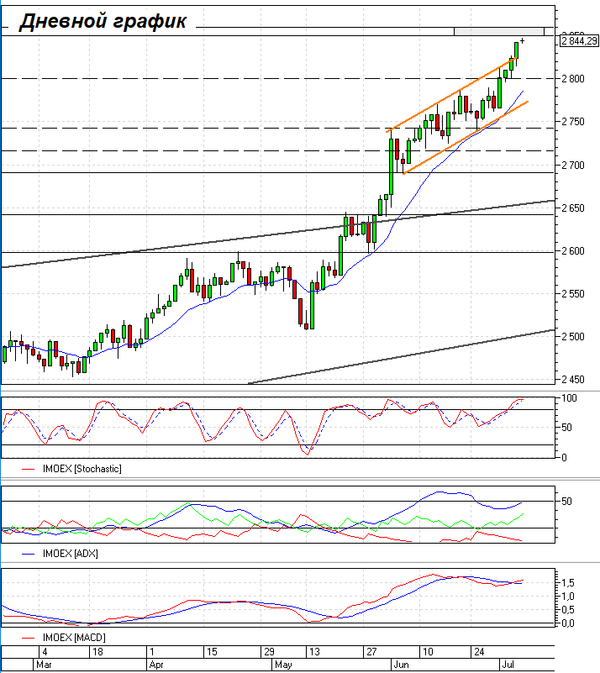Click the 50 label on the ADX axis
Image resolution: width=600 pixels, height=673 pixels.
pos(567,501)
